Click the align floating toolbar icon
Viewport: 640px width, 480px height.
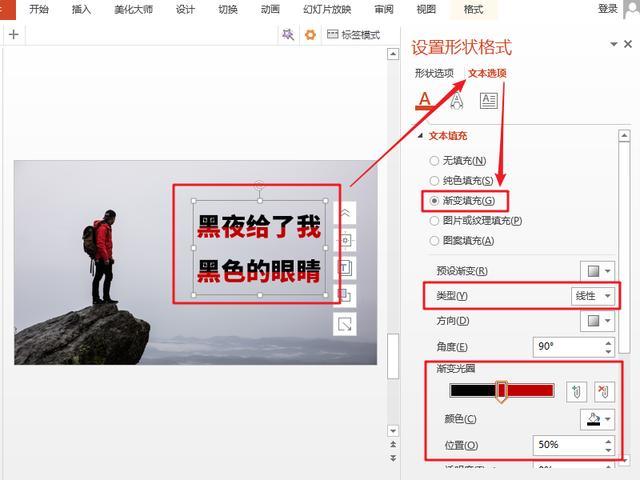point(345,240)
